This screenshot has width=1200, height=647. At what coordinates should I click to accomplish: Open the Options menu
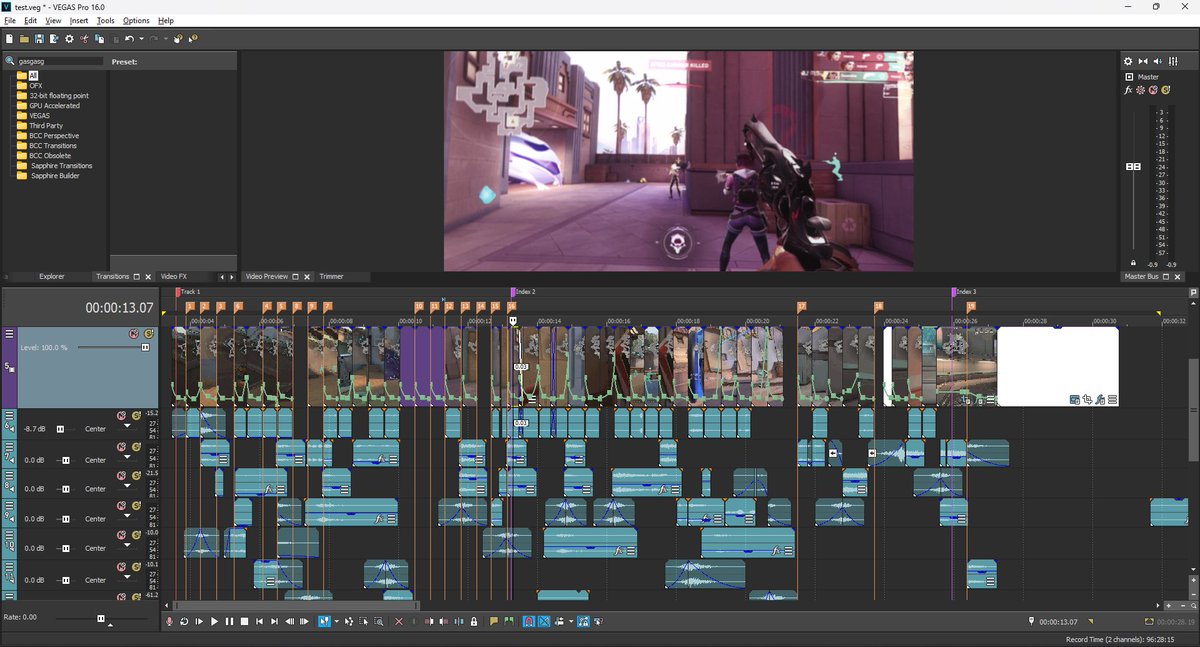pos(136,20)
